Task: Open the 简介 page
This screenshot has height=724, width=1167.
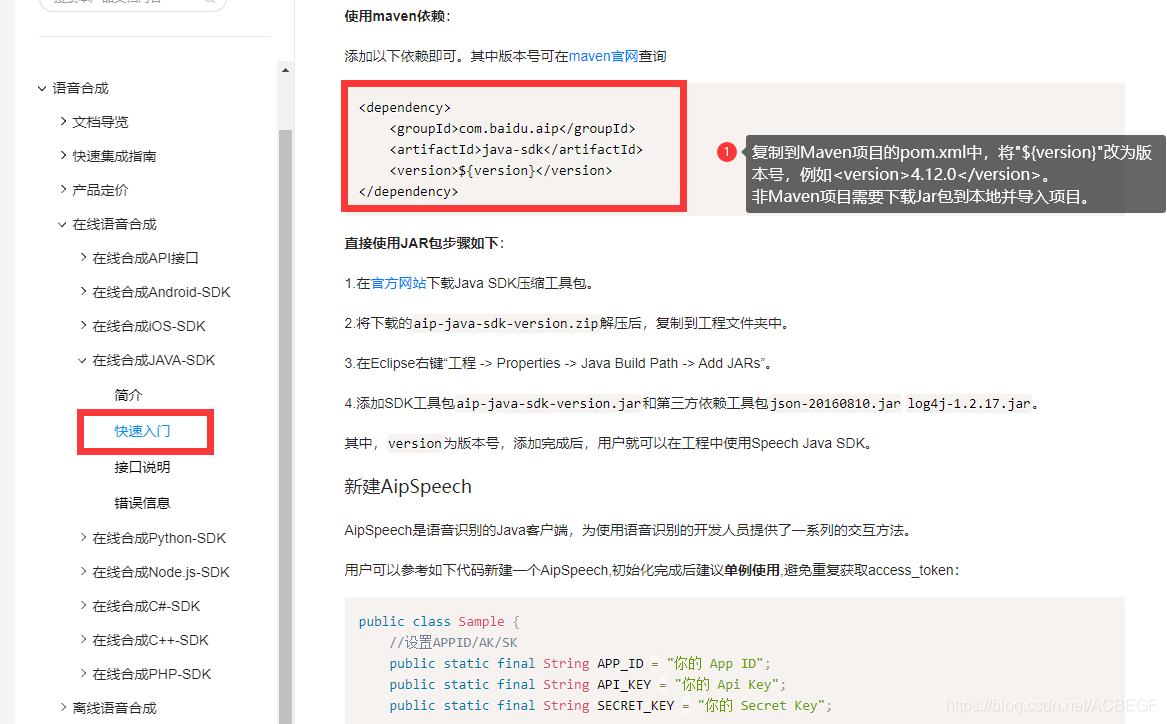Action: click(x=128, y=395)
